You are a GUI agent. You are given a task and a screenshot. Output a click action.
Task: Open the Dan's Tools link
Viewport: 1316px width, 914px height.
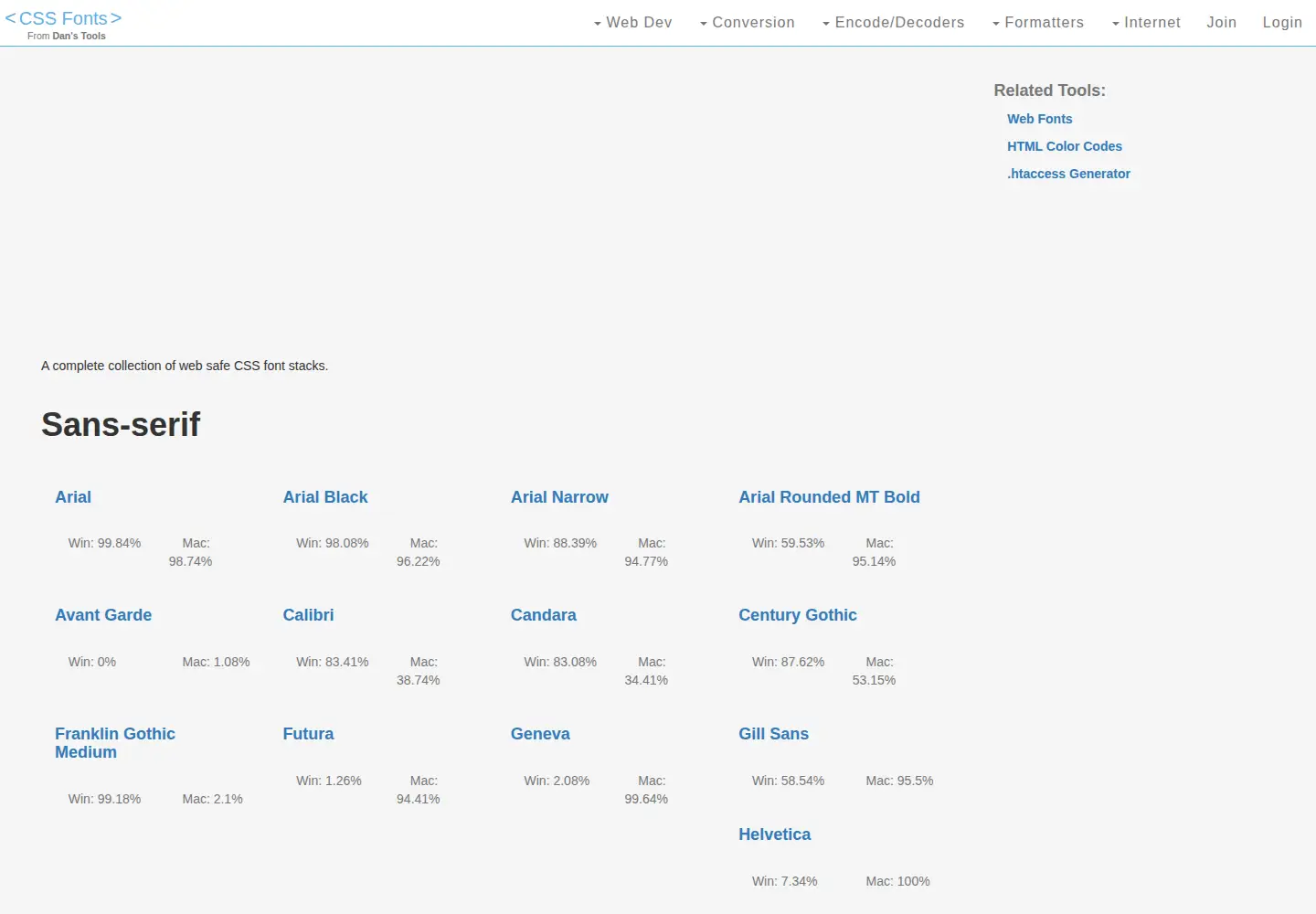pos(79,37)
